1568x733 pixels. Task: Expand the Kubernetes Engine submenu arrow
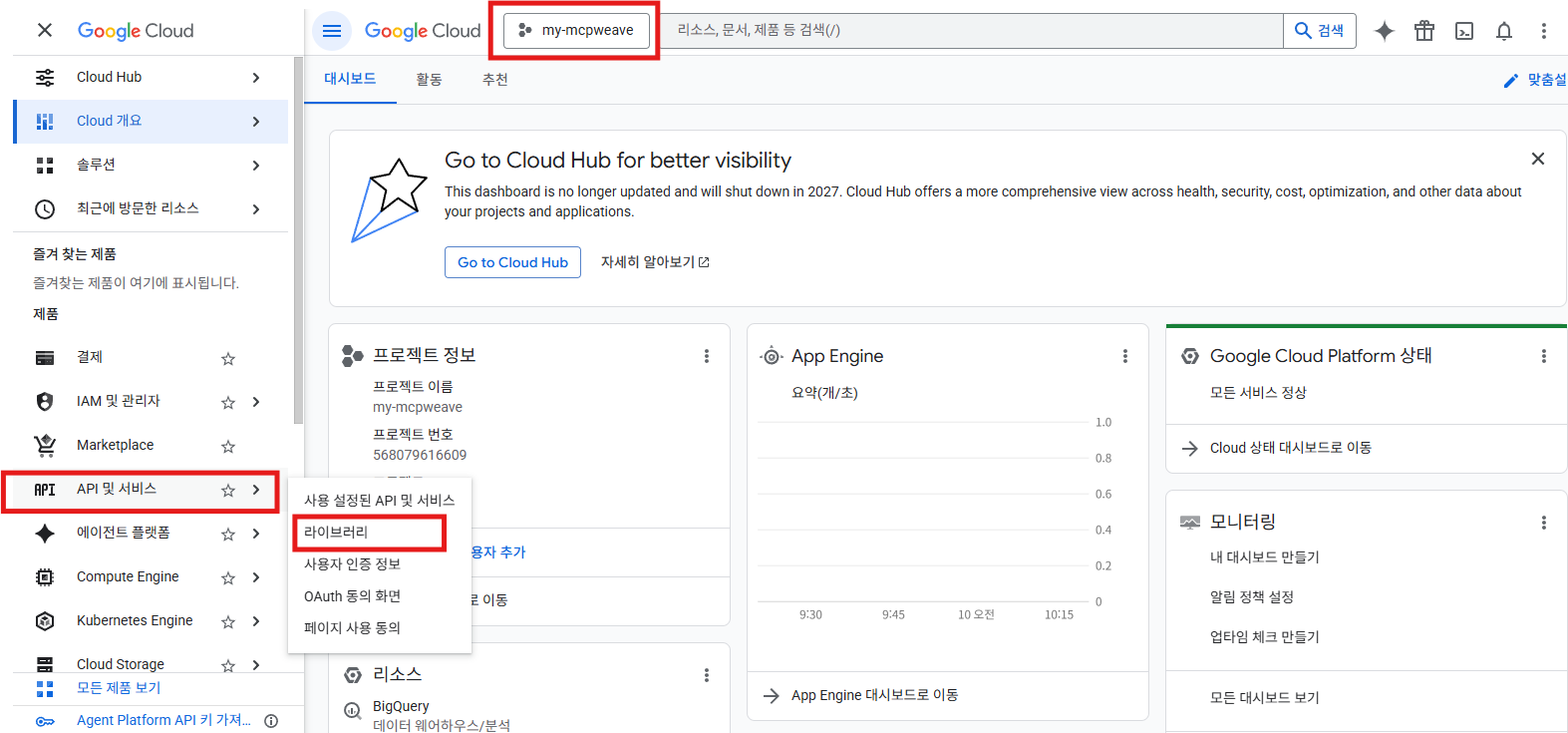256,621
